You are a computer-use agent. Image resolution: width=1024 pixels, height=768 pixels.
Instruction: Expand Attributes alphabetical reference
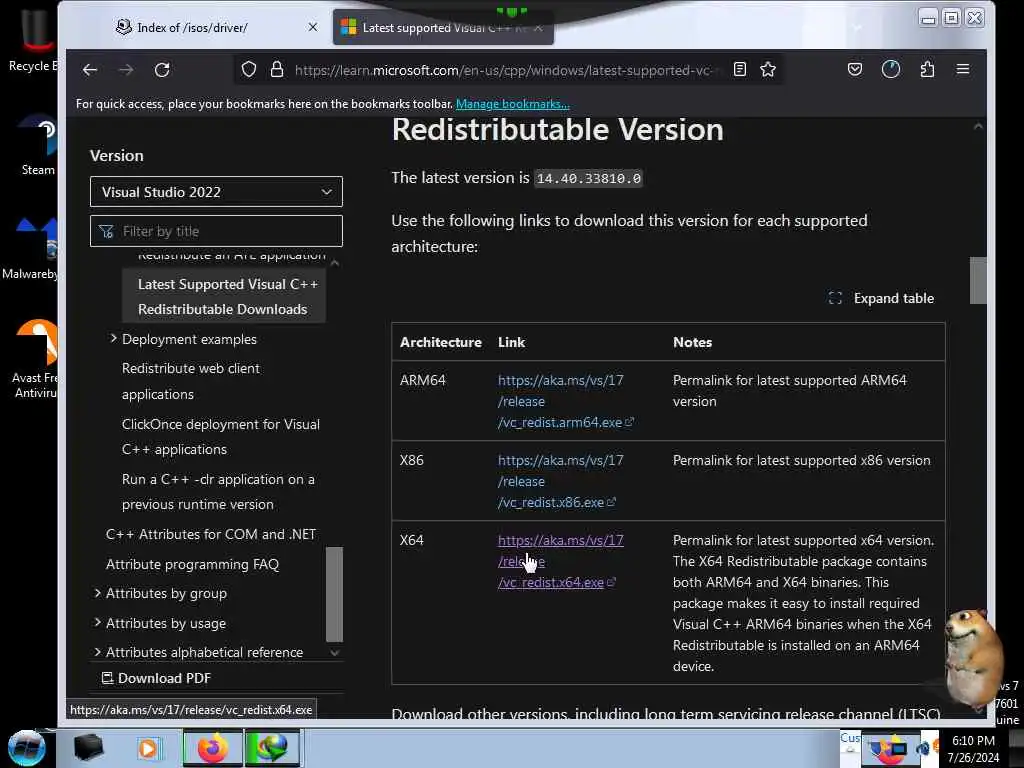coord(98,652)
